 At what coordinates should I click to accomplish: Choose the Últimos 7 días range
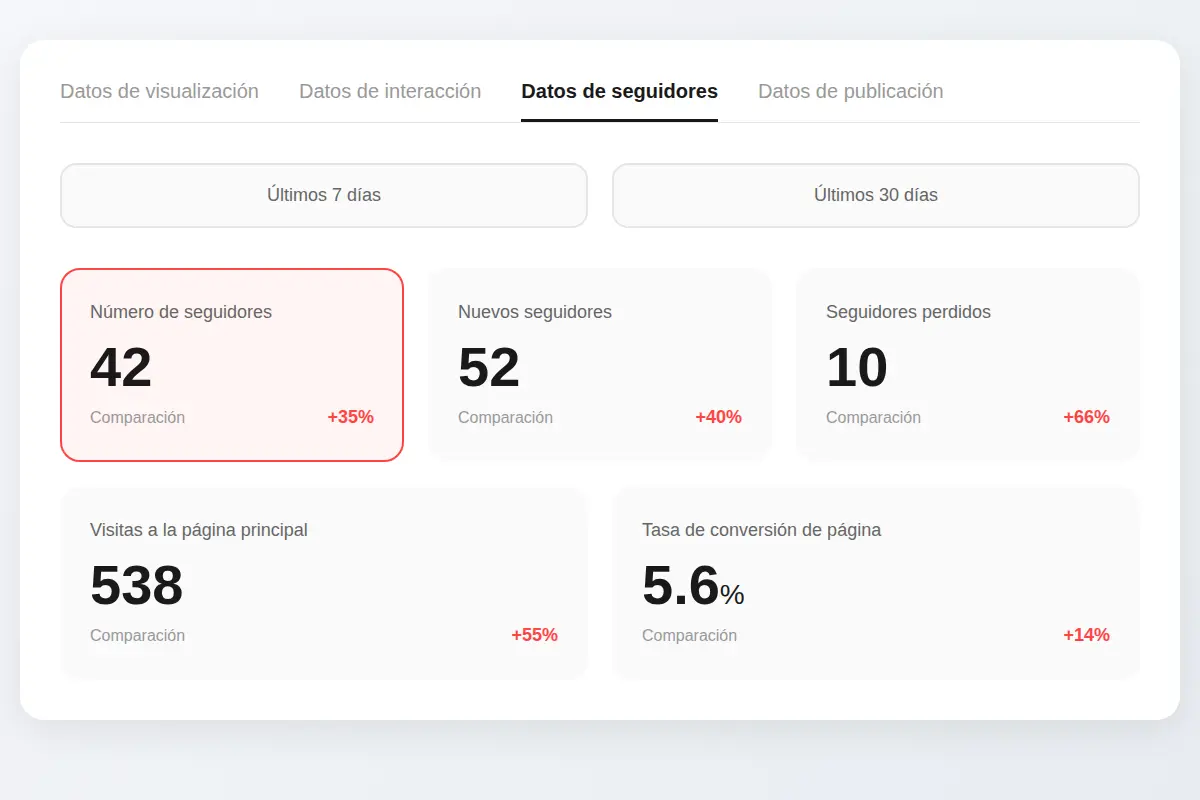tap(323, 195)
